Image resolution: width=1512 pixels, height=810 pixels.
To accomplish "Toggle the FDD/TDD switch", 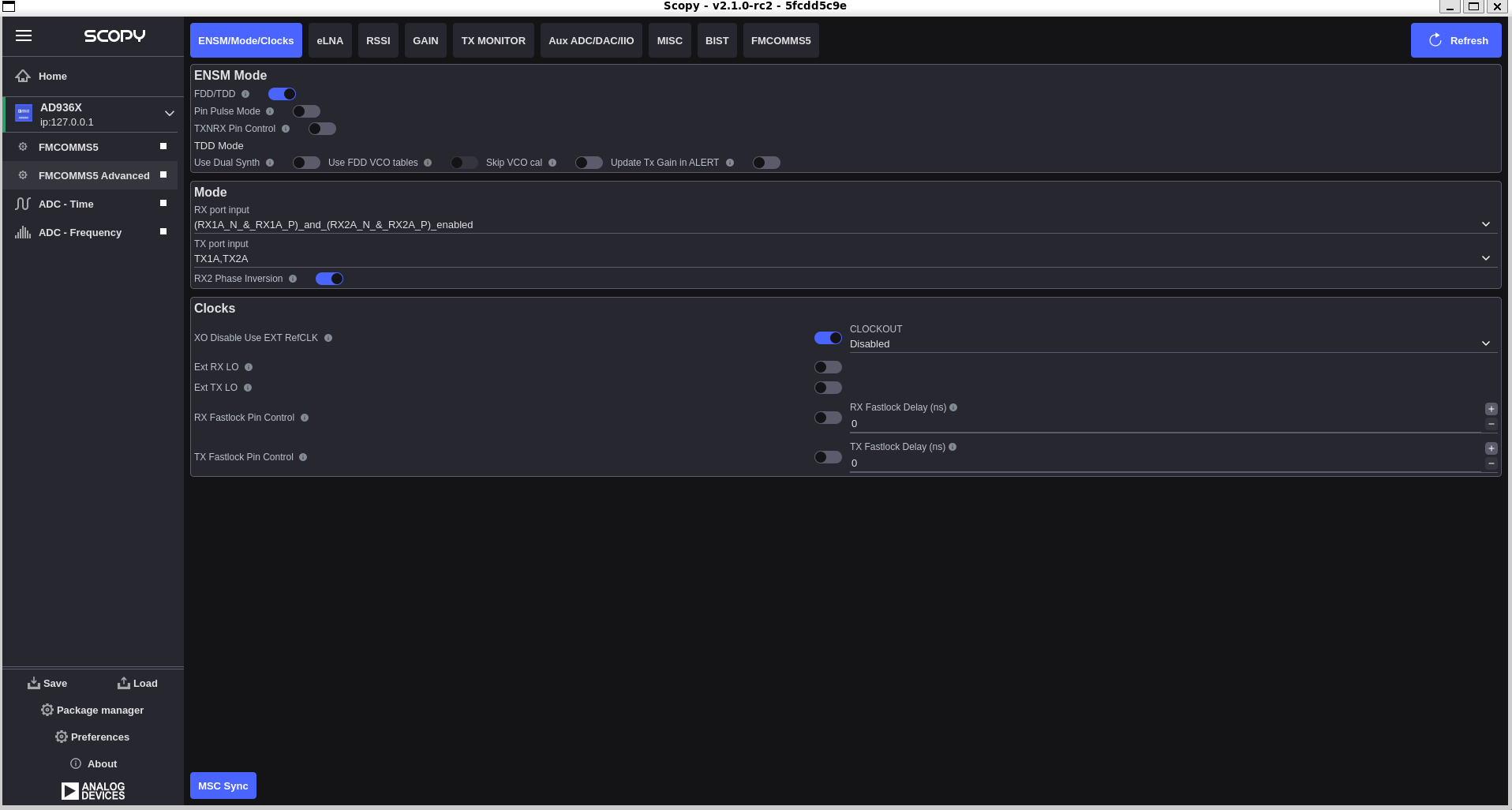I will (282, 94).
